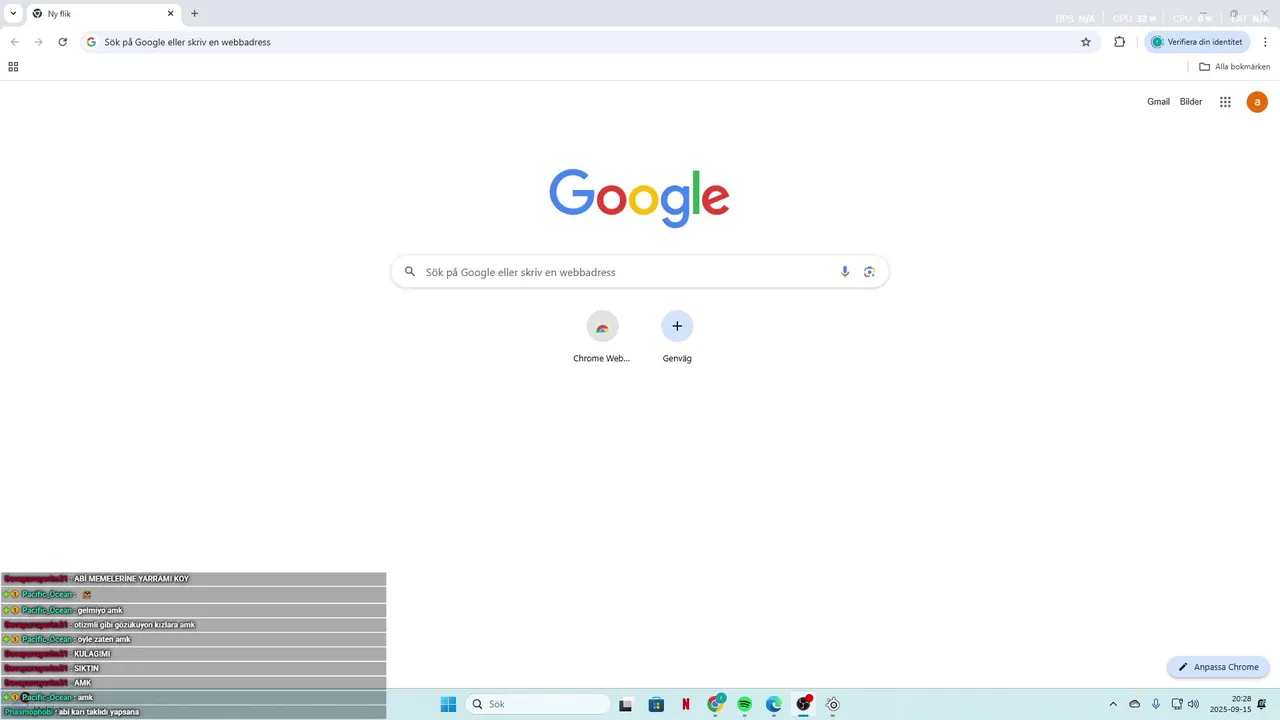Open Task View on the taskbar

tap(626, 704)
